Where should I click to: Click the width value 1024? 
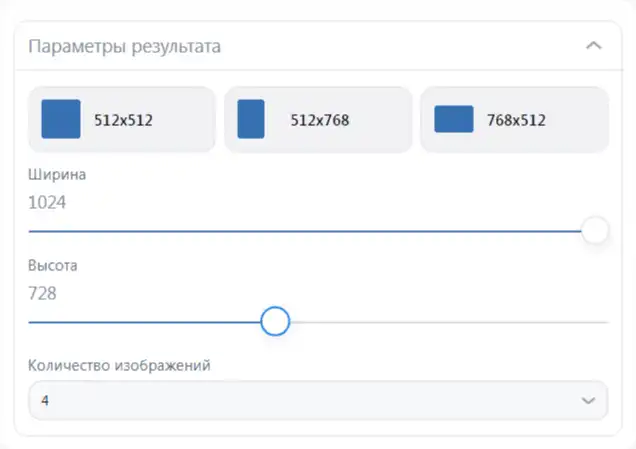(47, 202)
